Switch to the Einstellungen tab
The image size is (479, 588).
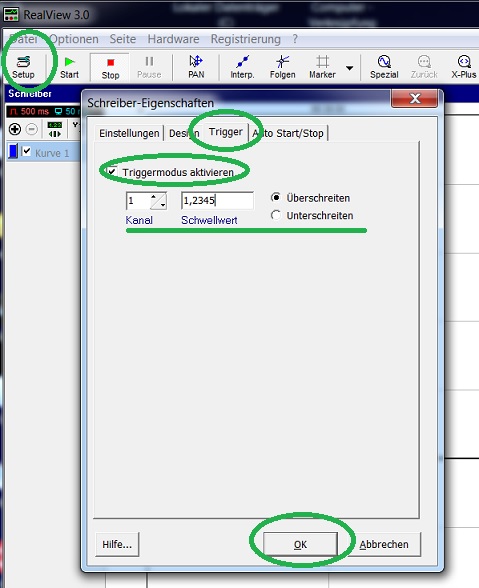click(x=129, y=133)
